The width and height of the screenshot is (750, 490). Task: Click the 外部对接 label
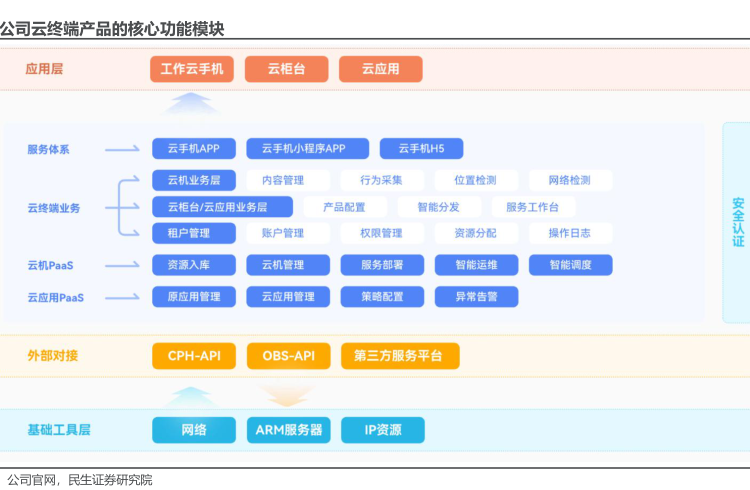point(53,356)
